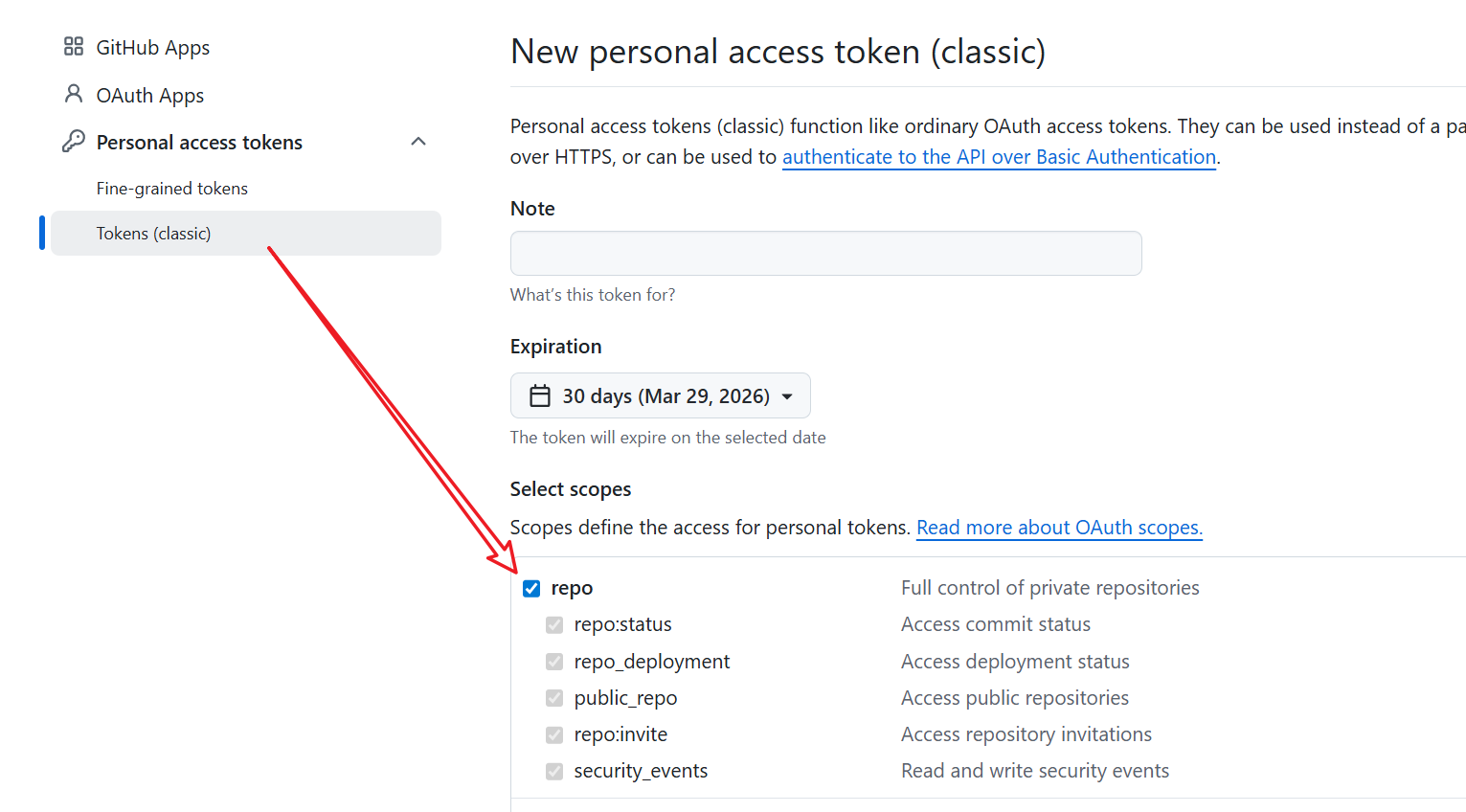Image resolution: width=1466 pixels, height=812 pixels.
Task: Toggle the security_events scope
Action: (x=554, y=770)
